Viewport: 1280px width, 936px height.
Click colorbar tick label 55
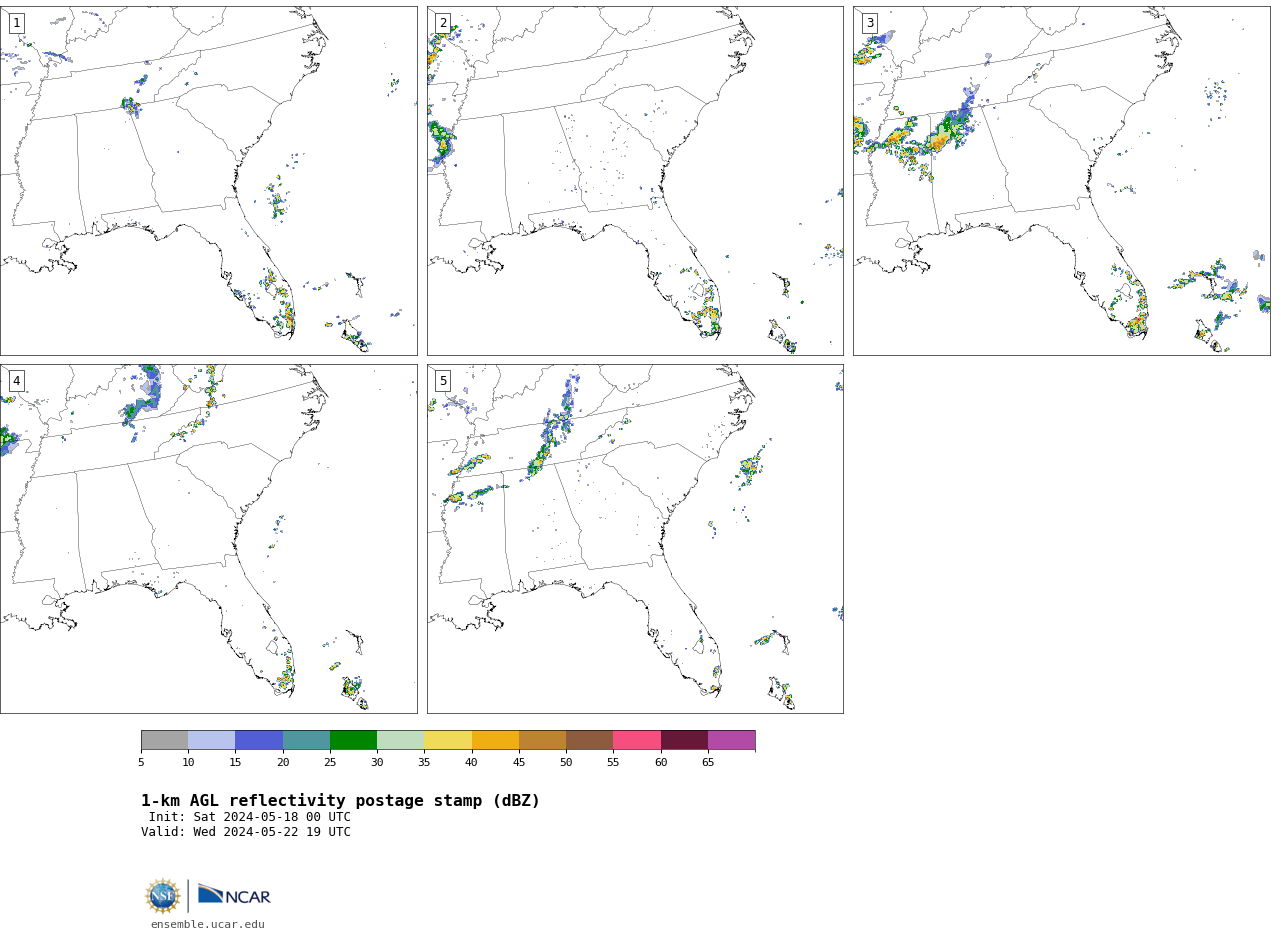tap(613, 763)
